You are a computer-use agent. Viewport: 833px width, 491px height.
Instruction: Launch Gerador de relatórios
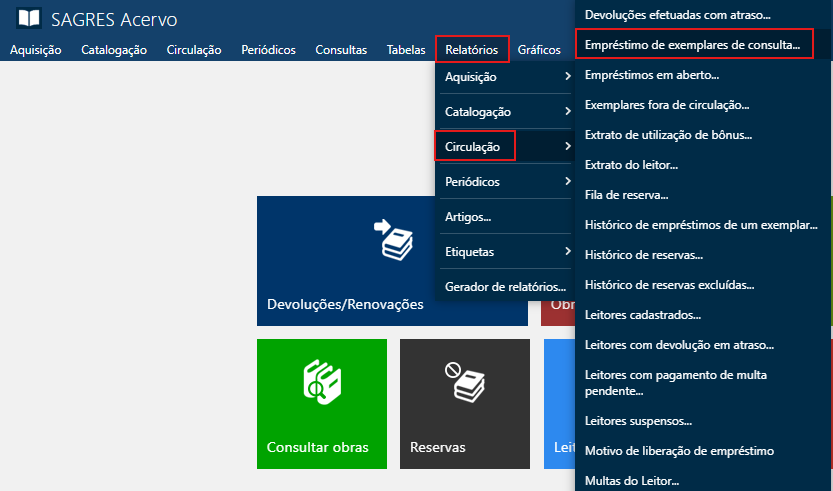point(505,286)
